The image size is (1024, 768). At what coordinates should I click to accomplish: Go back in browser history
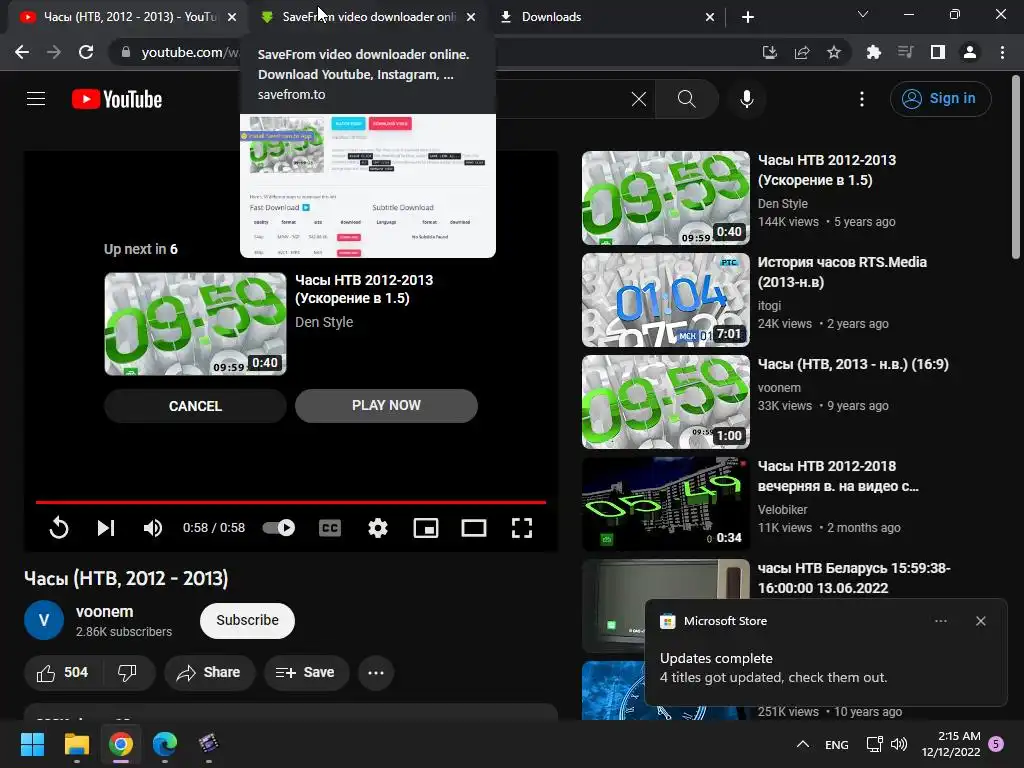[22, 52]
